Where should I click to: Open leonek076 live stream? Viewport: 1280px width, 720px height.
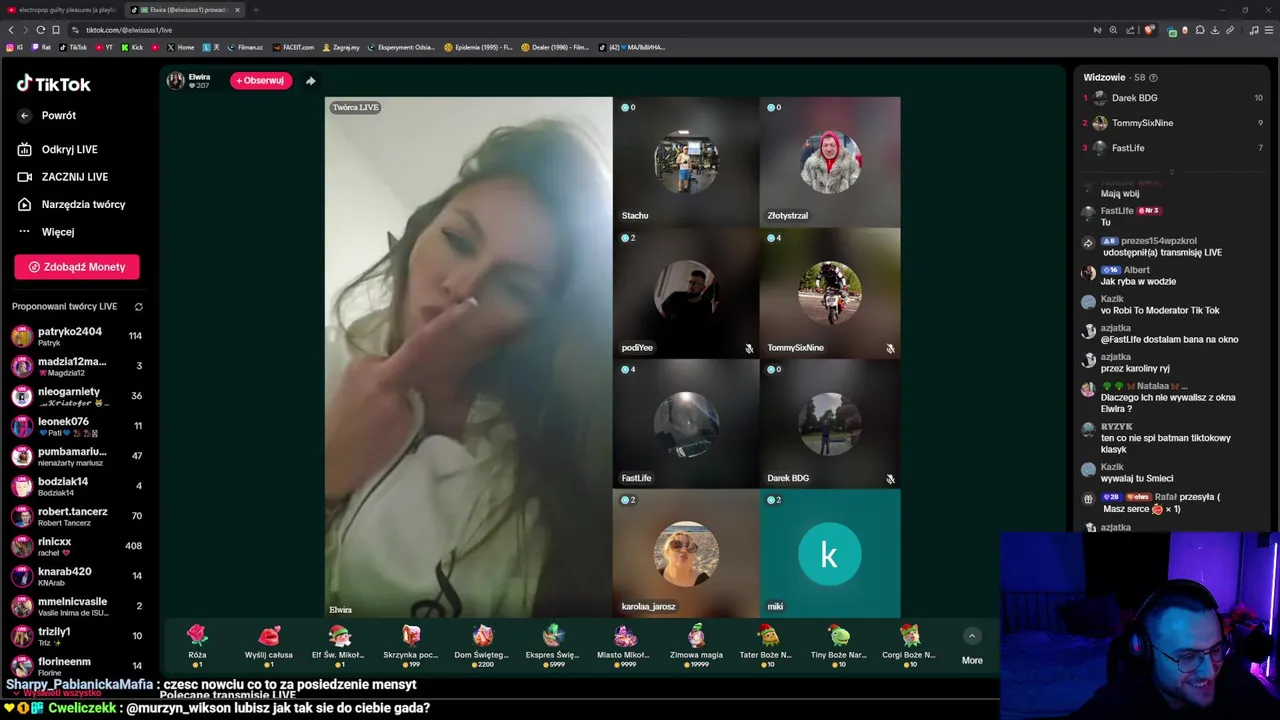click(x=77, y=426)
